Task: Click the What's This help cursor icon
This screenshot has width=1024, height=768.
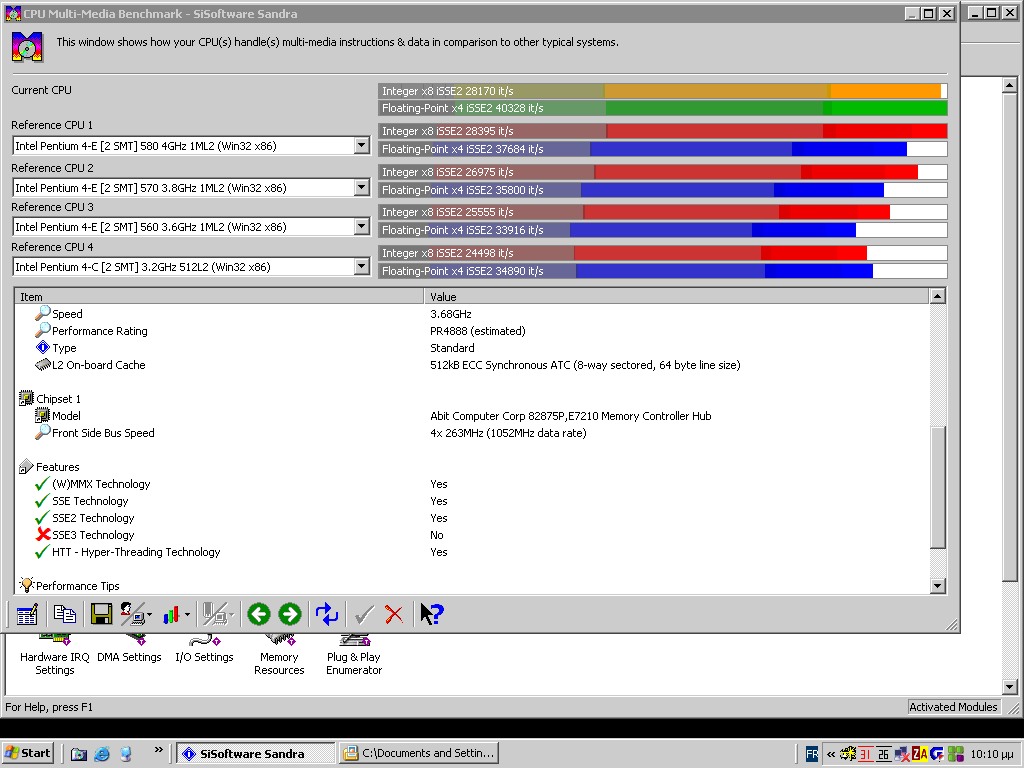Action: pos(432,614)
